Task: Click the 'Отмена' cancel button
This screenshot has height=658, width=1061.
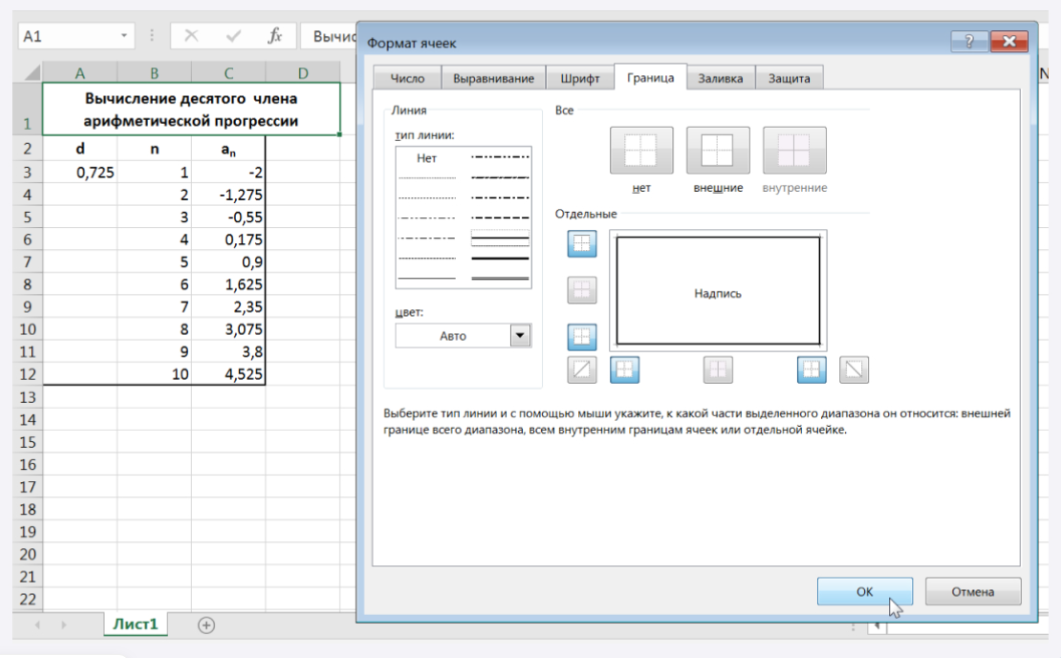Action: (972, 591)
